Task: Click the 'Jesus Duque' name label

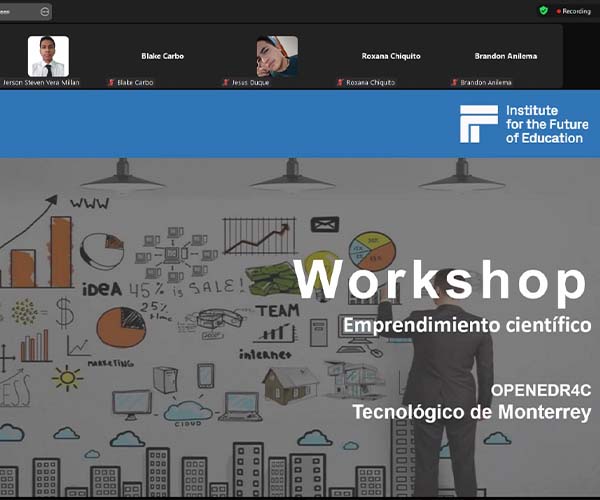Action: tap(250, 82)
